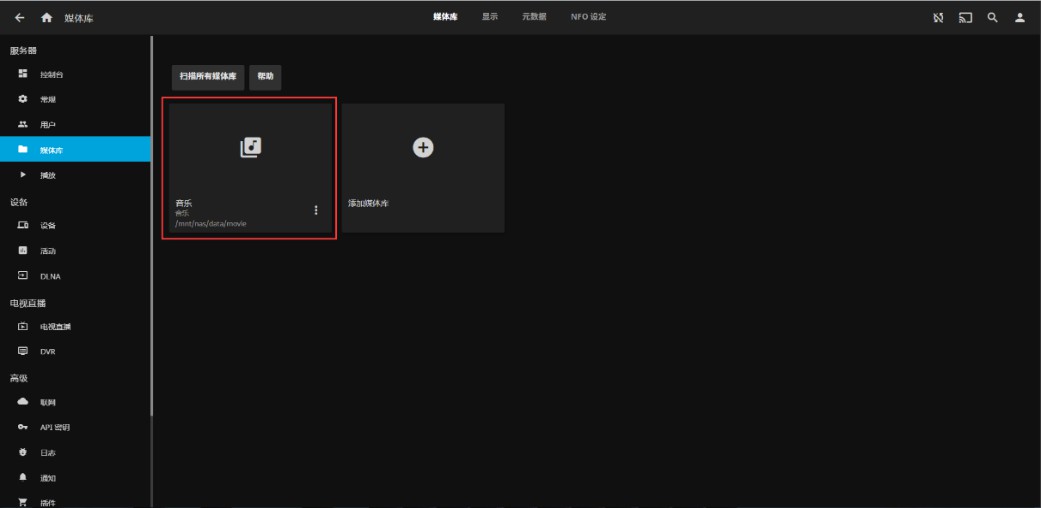Switch to the 显示 tab

[490, 17]
